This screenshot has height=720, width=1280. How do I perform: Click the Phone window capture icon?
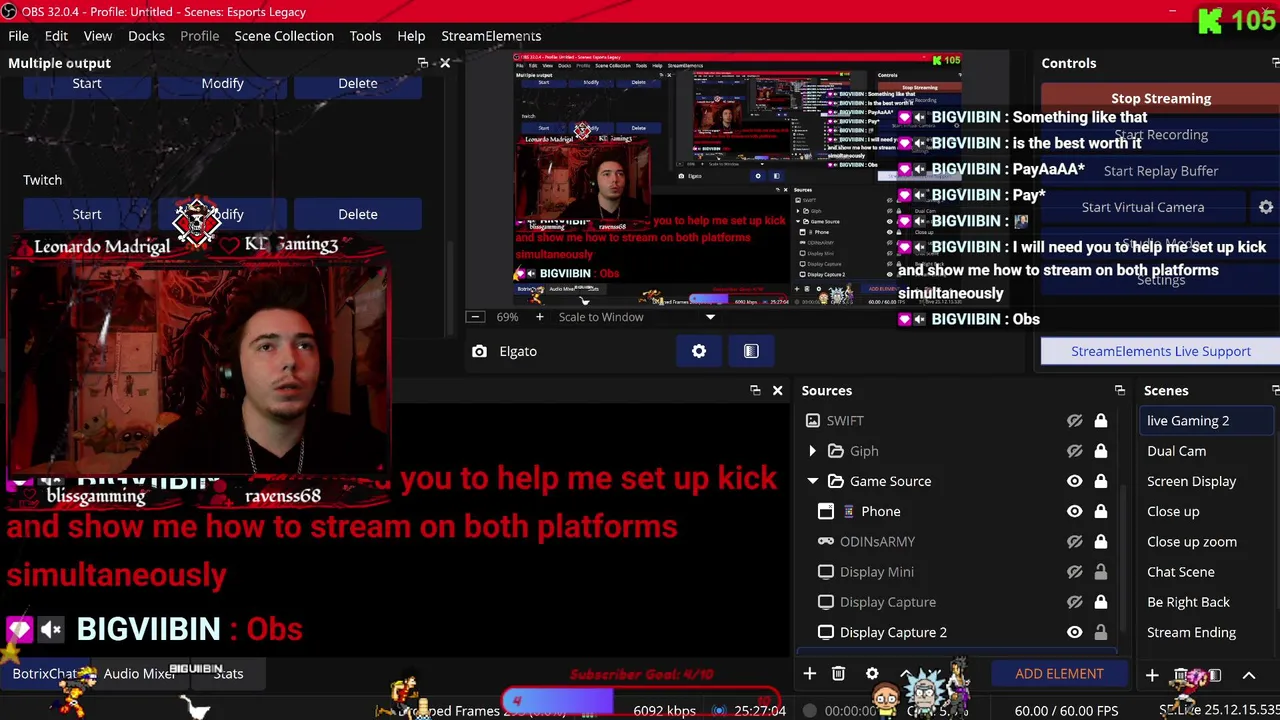[826, 511]
